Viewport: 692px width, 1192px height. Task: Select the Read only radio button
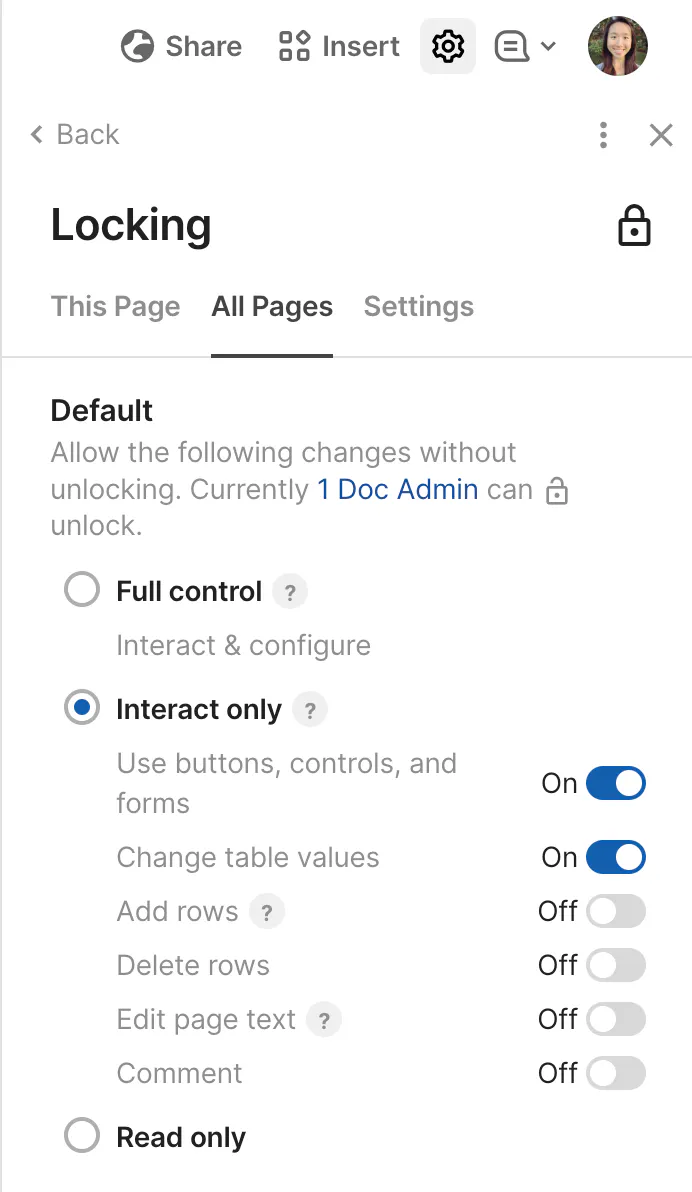(82, 1136)
